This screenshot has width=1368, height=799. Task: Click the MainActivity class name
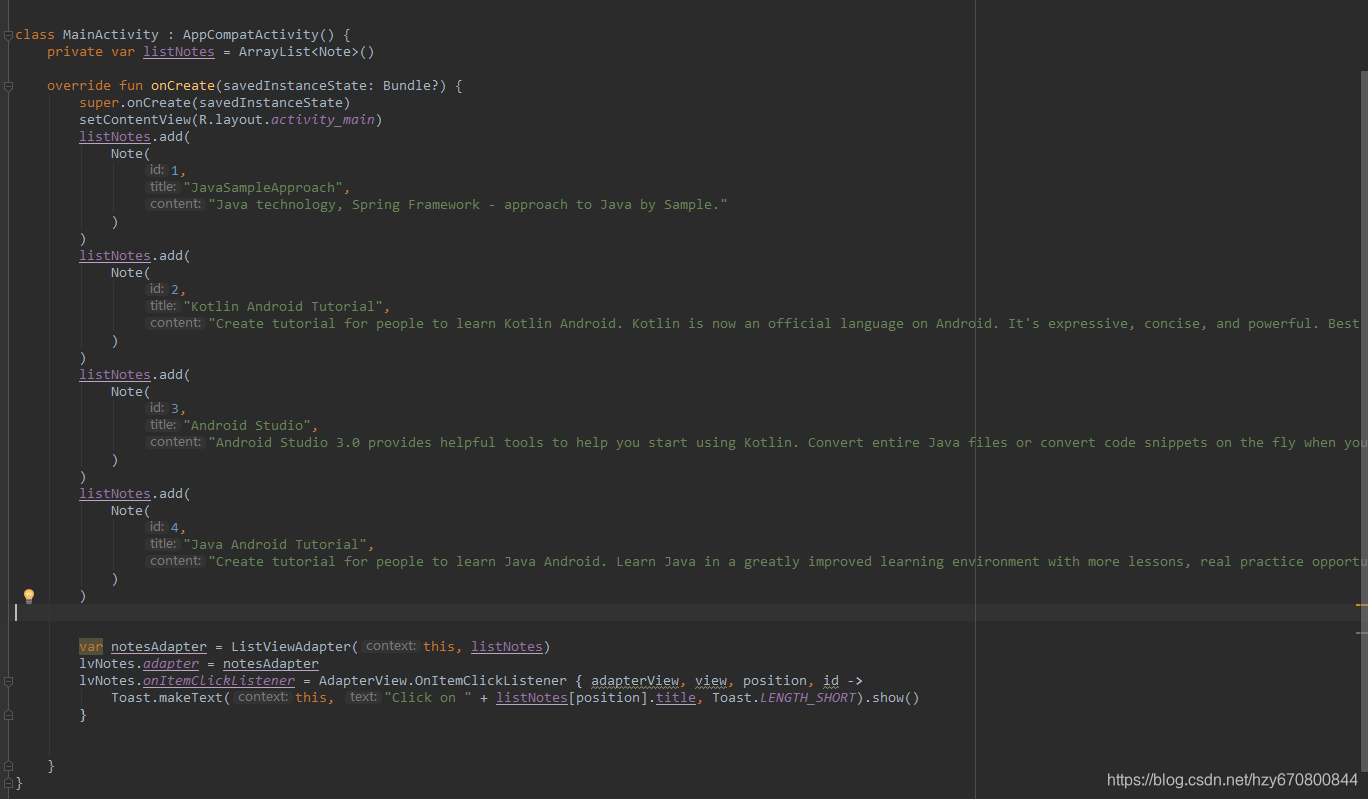111,35
